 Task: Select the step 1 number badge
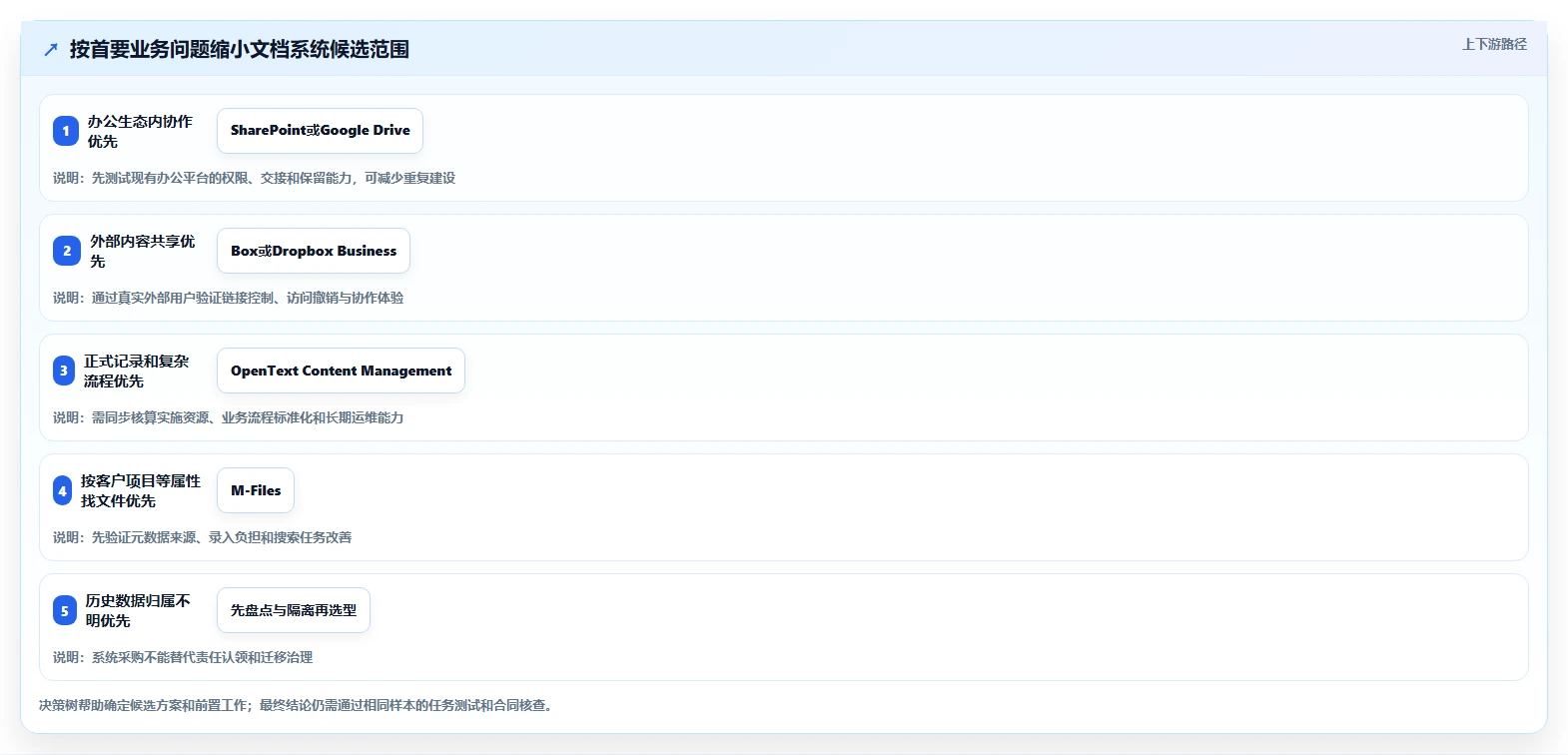[66, 131]
